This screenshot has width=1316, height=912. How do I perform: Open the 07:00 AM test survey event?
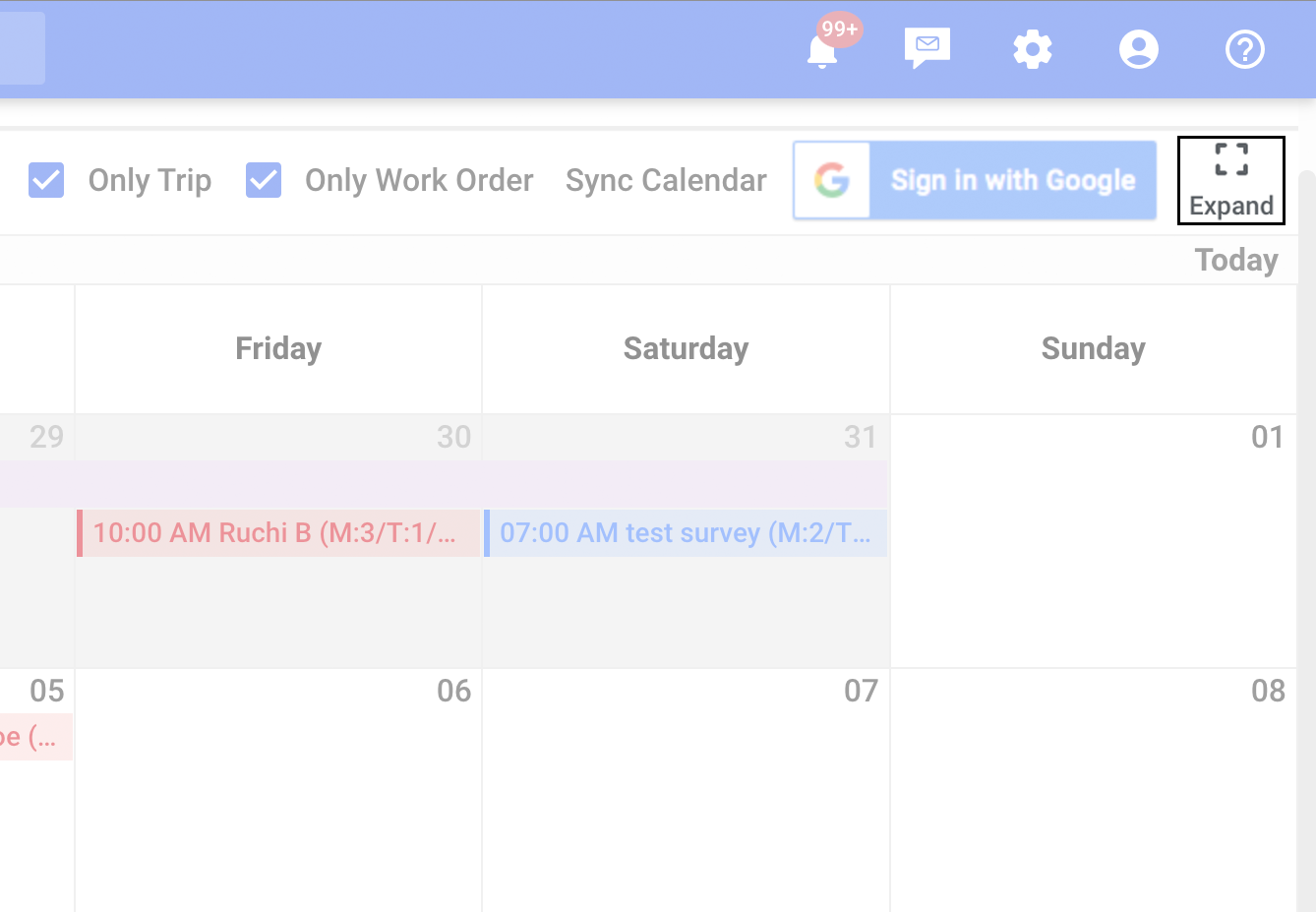686,533
